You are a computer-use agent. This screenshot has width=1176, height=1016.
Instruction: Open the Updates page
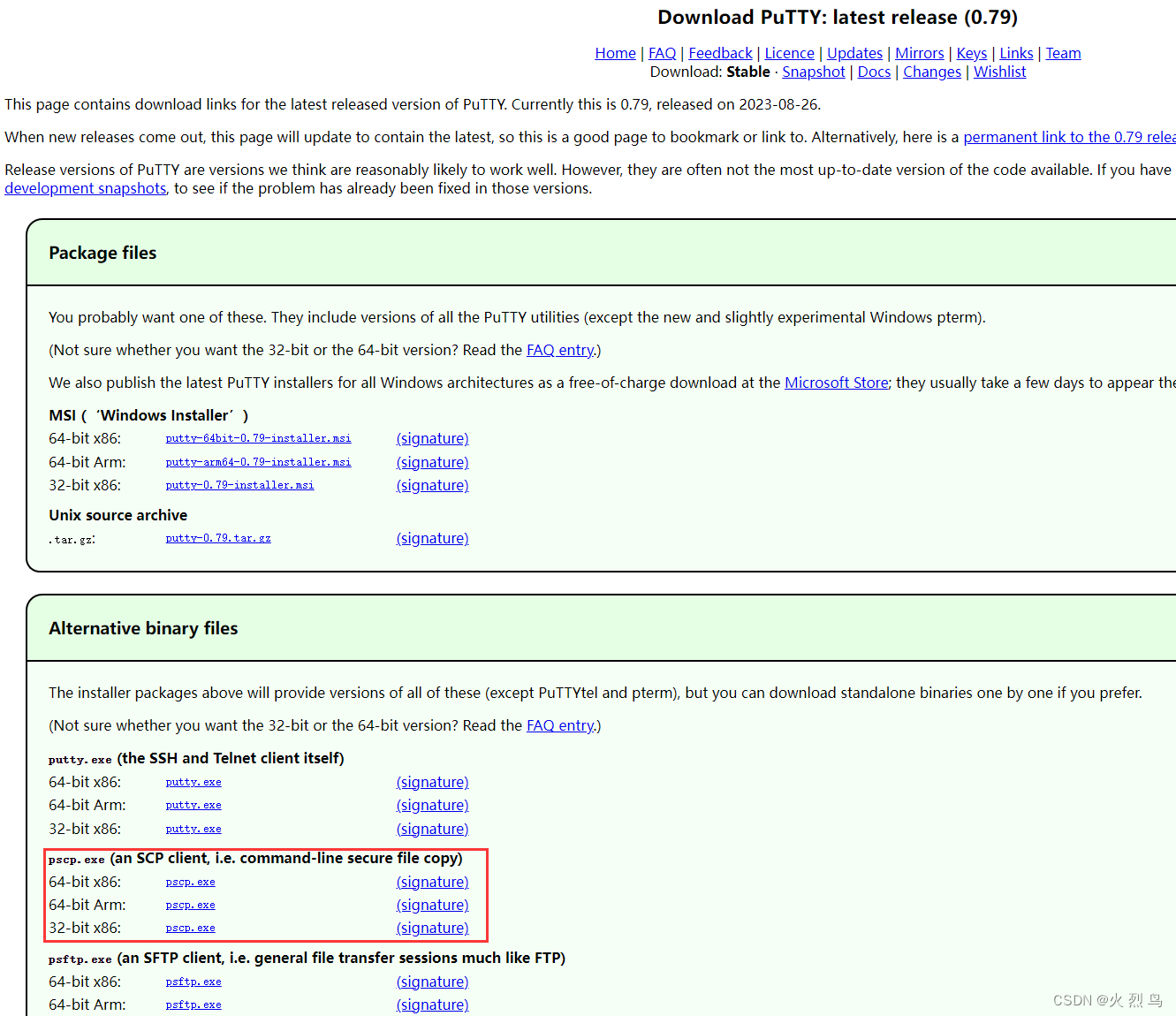tap(854, 53)
